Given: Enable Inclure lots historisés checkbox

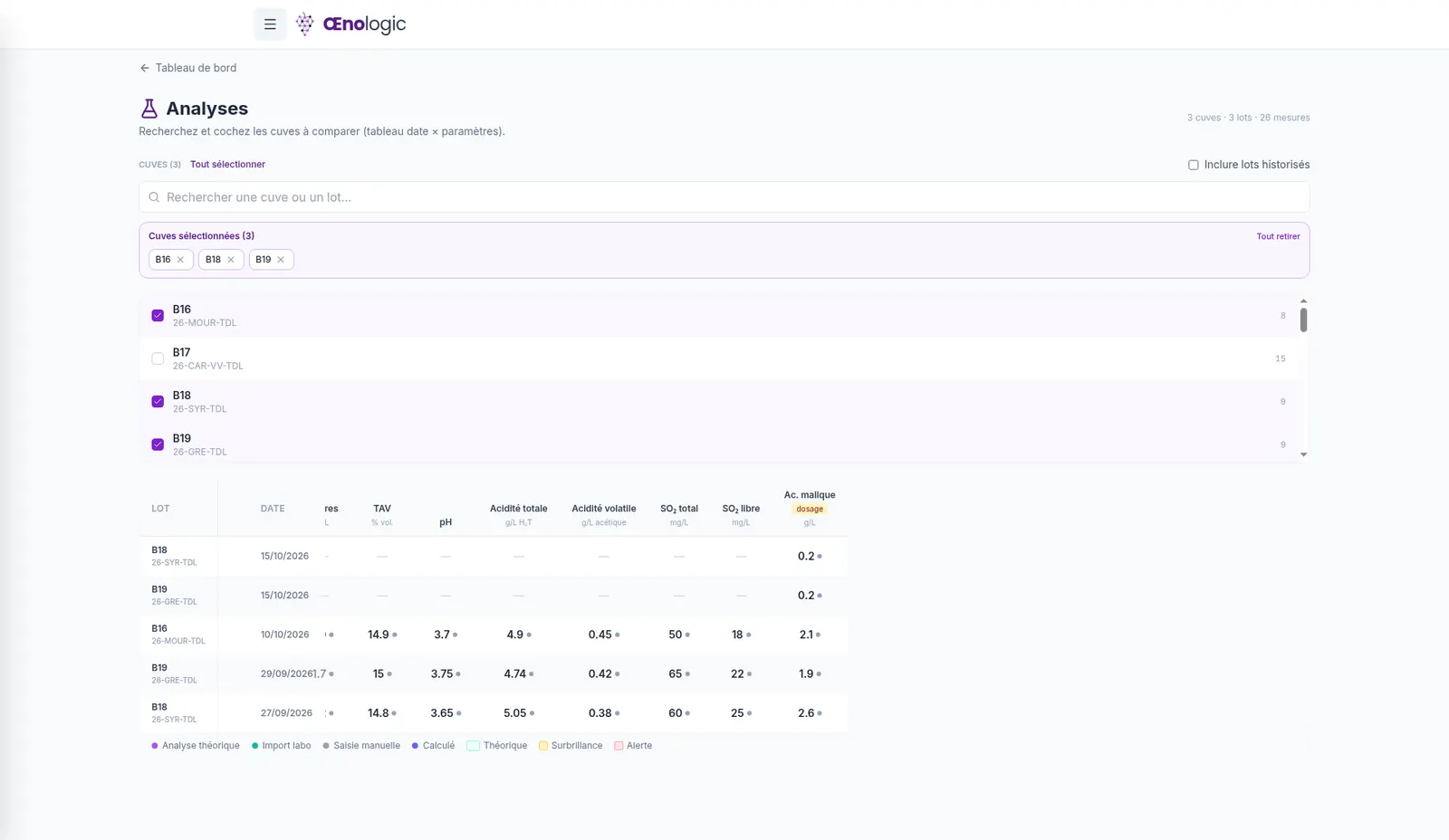Looking at the screenshot, I should click(1194, 165).
